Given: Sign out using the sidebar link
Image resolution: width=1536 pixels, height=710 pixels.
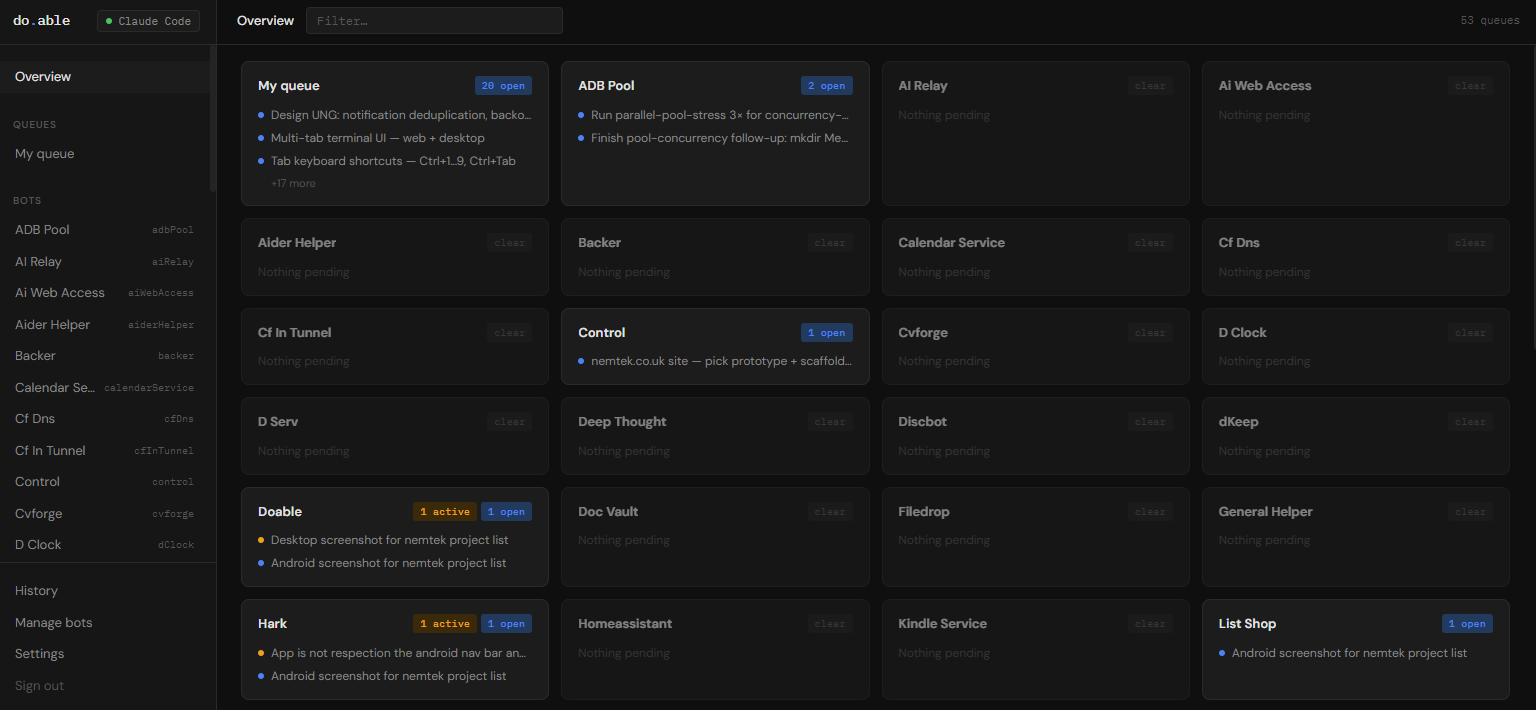Looking at the screenshot, I should click(39, 685).
